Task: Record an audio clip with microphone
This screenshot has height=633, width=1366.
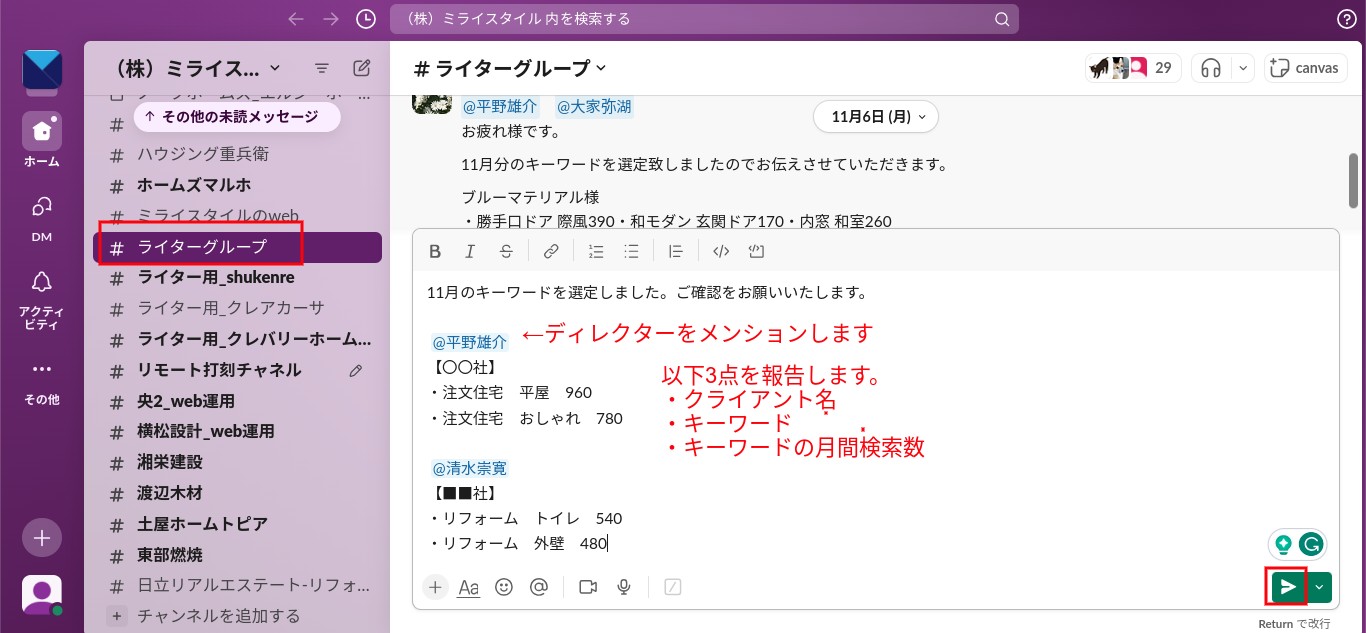Action: (624, 587)
